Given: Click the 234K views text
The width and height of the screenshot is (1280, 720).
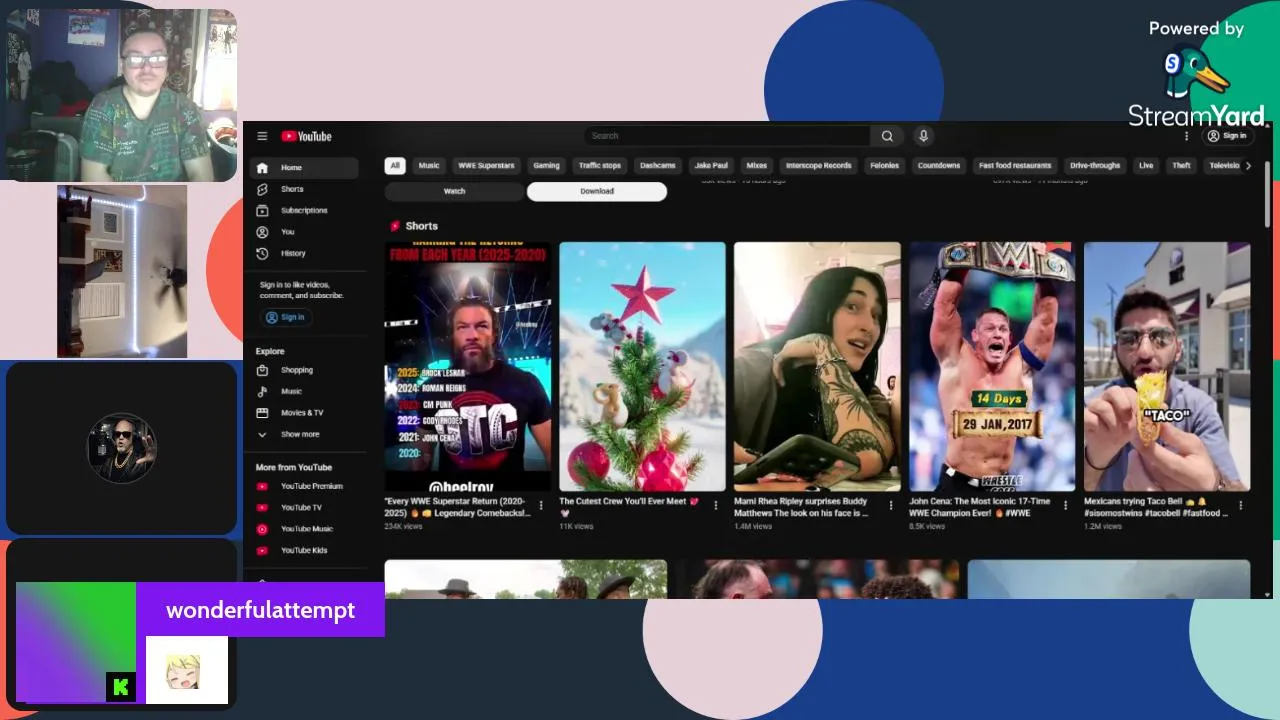Looking at the screenshot, I should [x=403, y=526].
